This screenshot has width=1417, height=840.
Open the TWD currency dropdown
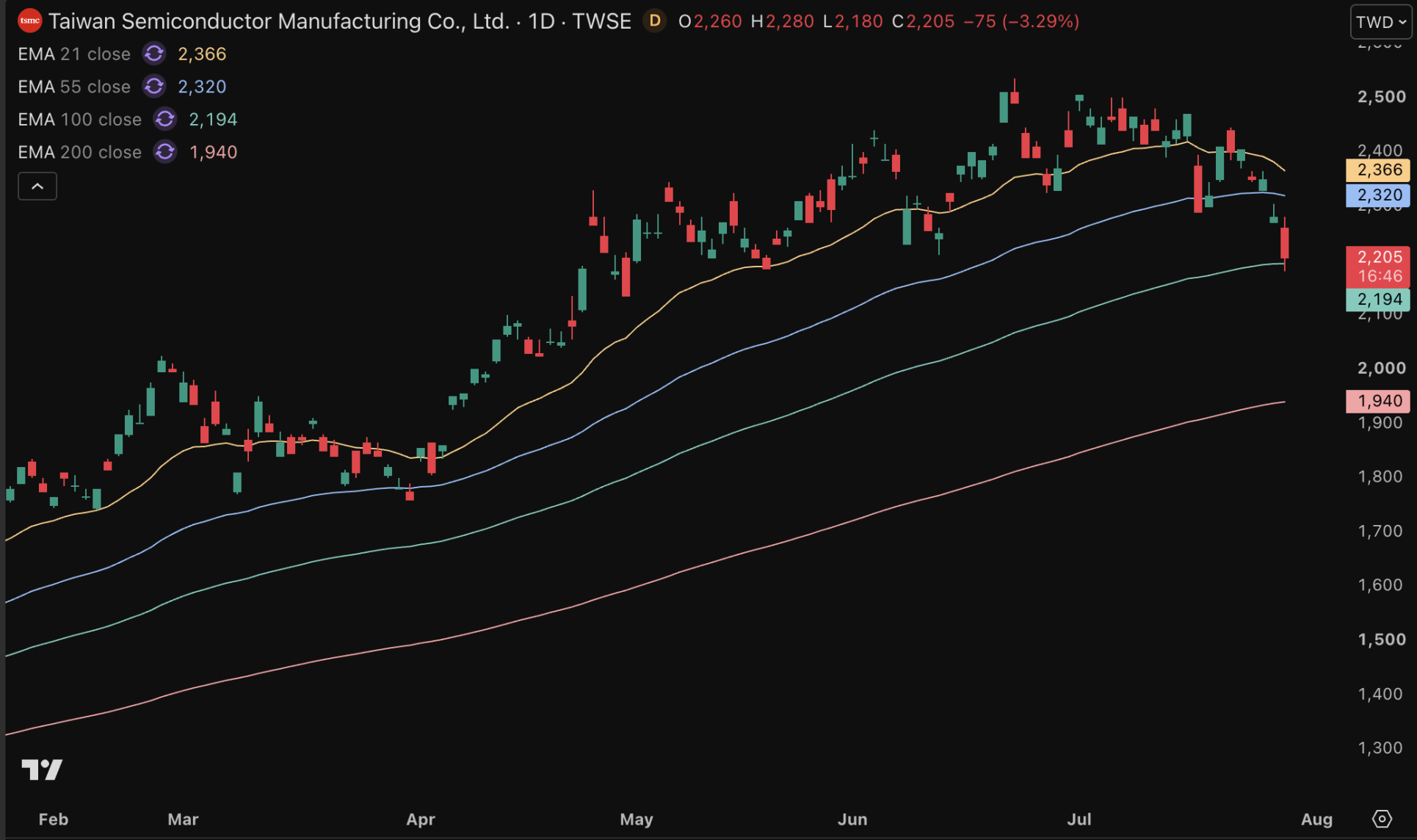point(1381,22)
